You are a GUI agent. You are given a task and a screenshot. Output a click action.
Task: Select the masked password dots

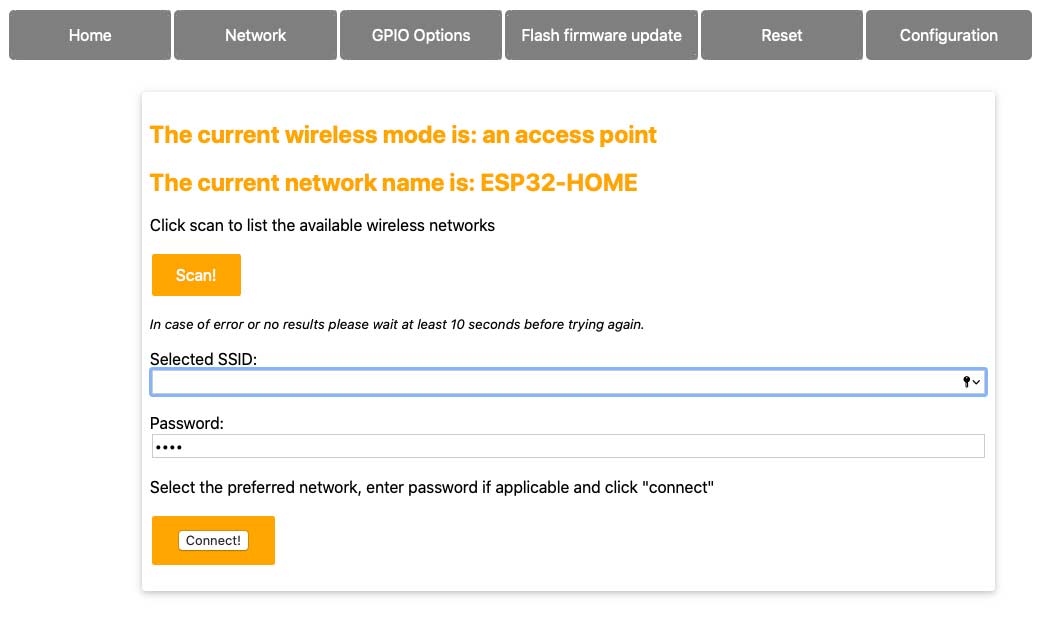(x=170, y=446)
